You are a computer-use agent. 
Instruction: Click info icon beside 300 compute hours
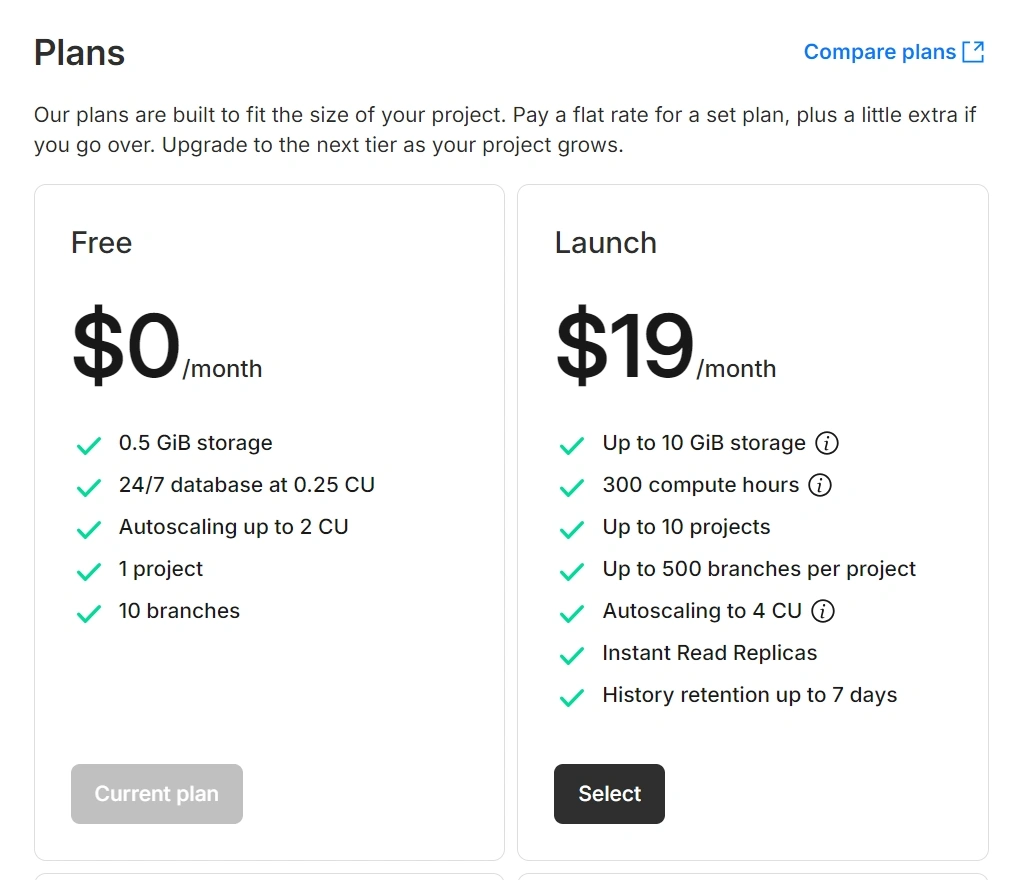[820, 486]
